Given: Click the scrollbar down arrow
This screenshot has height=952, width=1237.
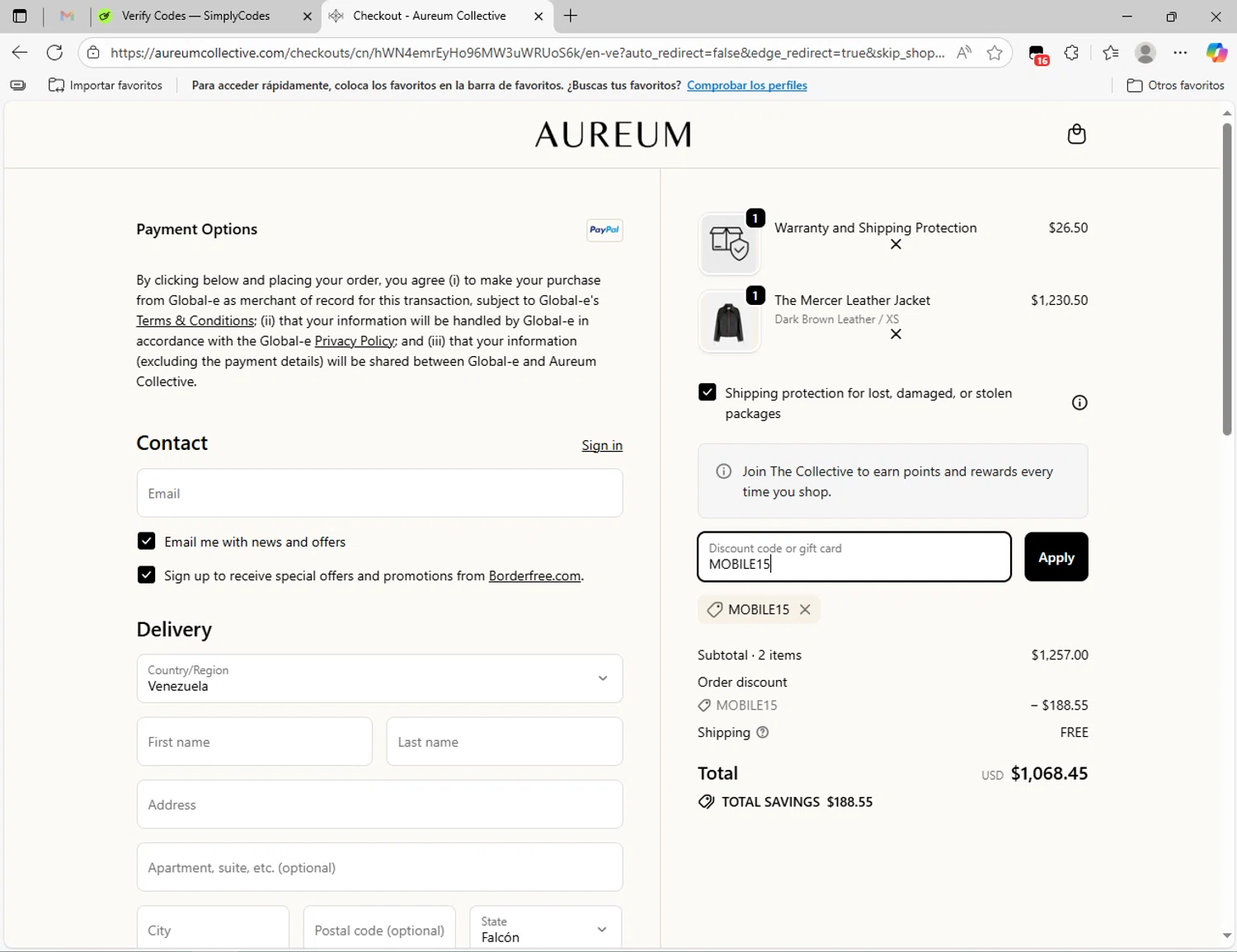Looking at the screenshot, I should point(1227,936).
